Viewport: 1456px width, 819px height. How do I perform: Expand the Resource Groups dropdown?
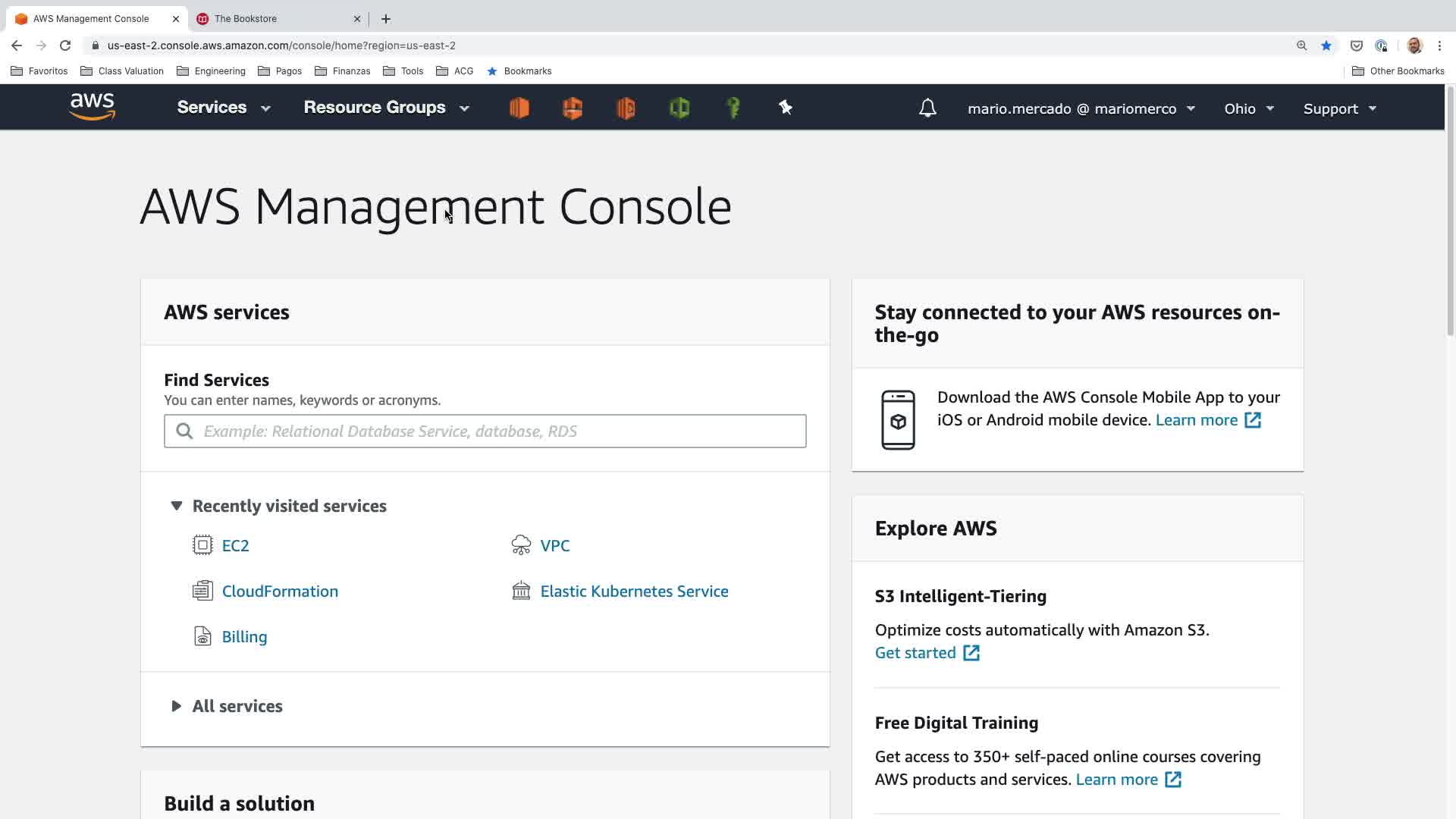tap(386, 108)
